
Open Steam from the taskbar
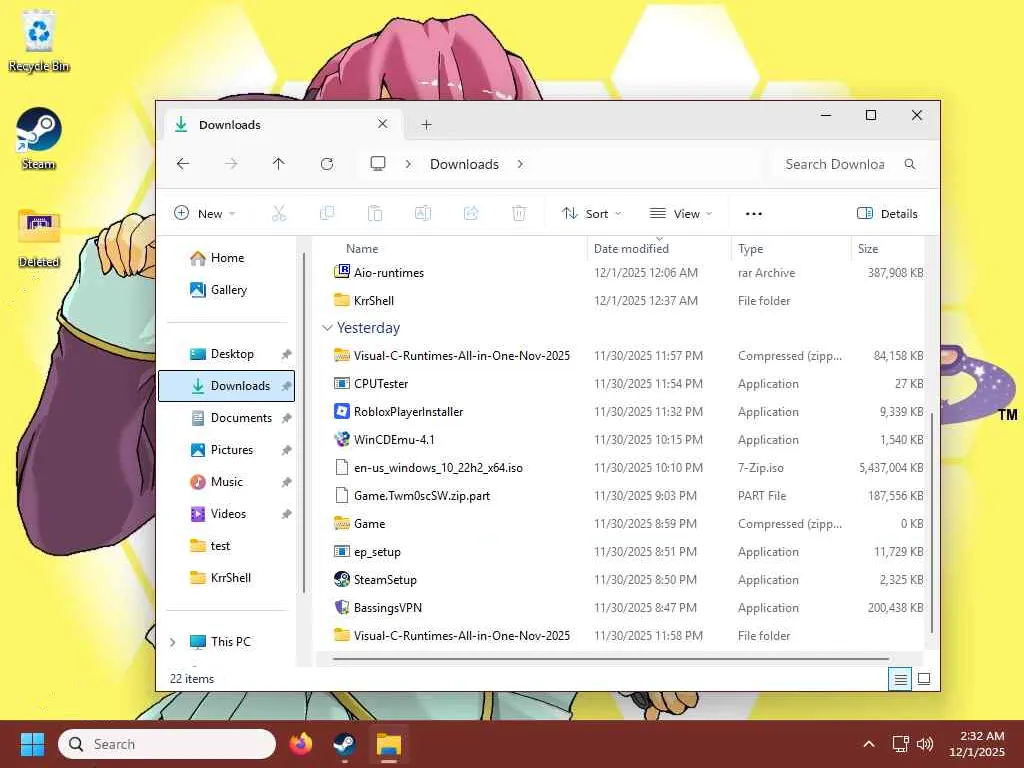pos(344,744)
